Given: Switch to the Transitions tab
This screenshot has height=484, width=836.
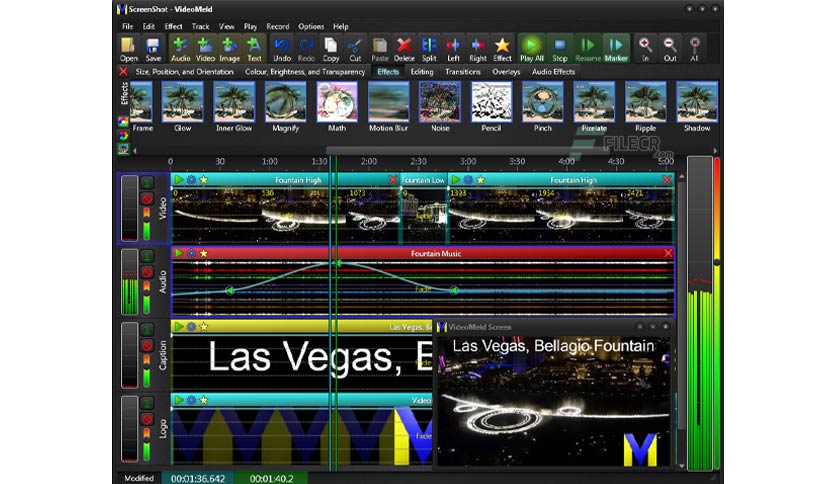Looking at the screenshot, I should click(x=463, y=71).
